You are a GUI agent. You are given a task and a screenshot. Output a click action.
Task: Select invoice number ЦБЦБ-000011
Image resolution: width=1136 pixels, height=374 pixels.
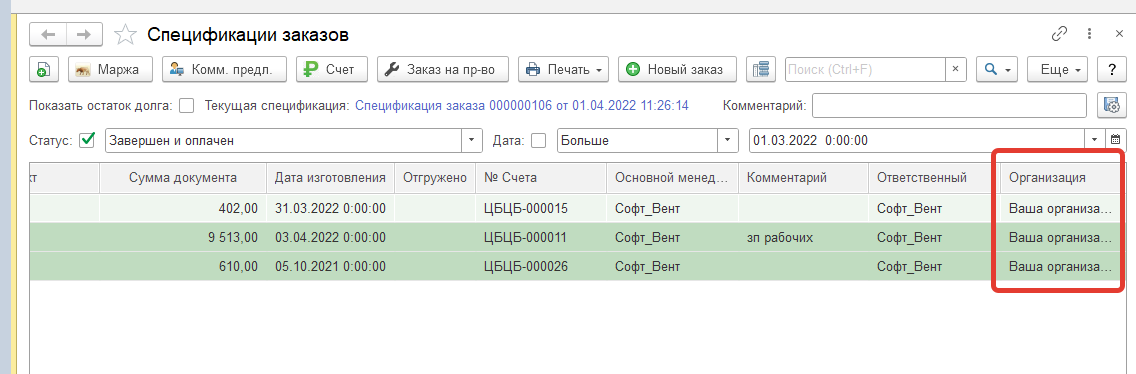click(540, 237)
